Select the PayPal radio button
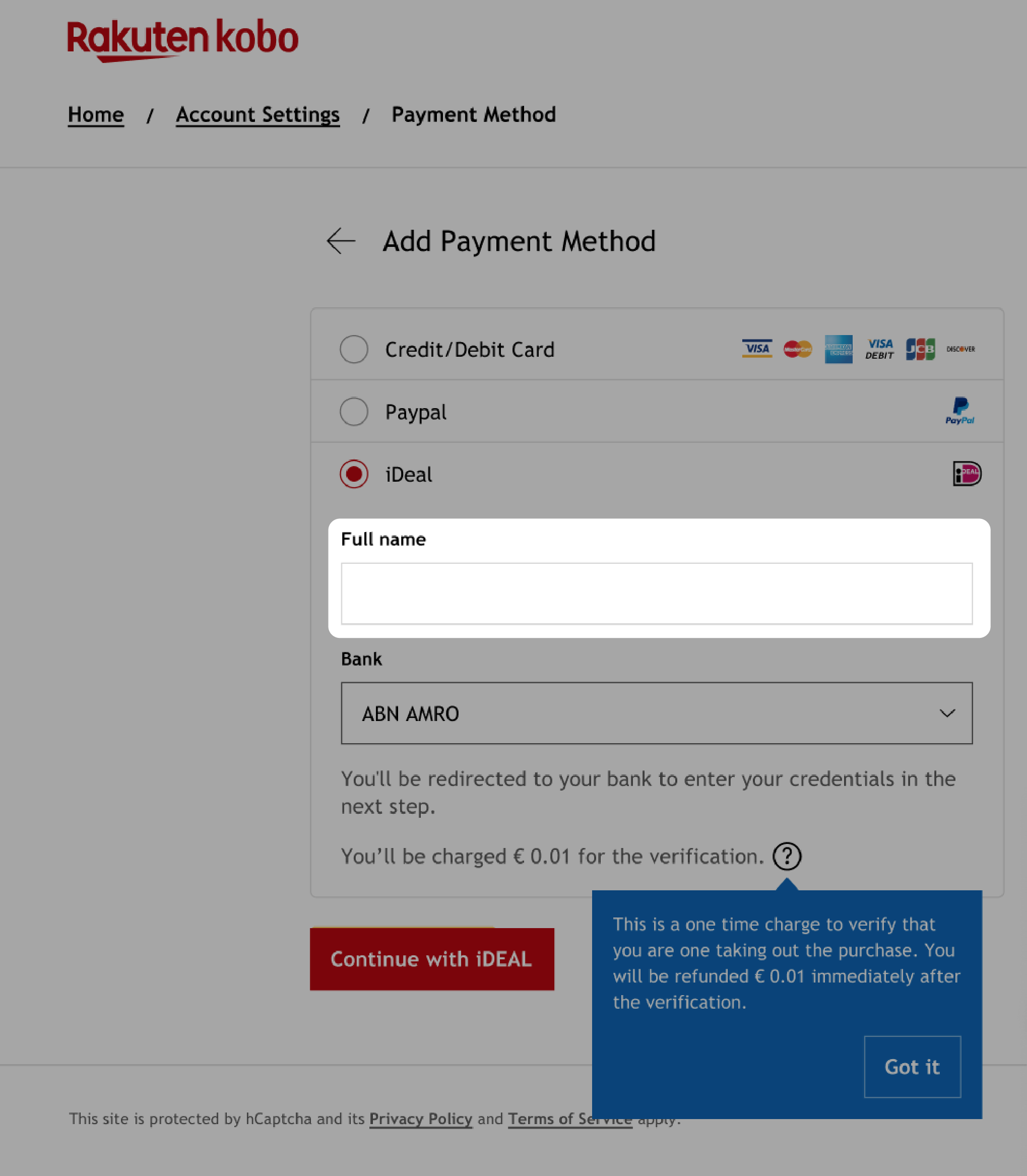 point(355,411)
